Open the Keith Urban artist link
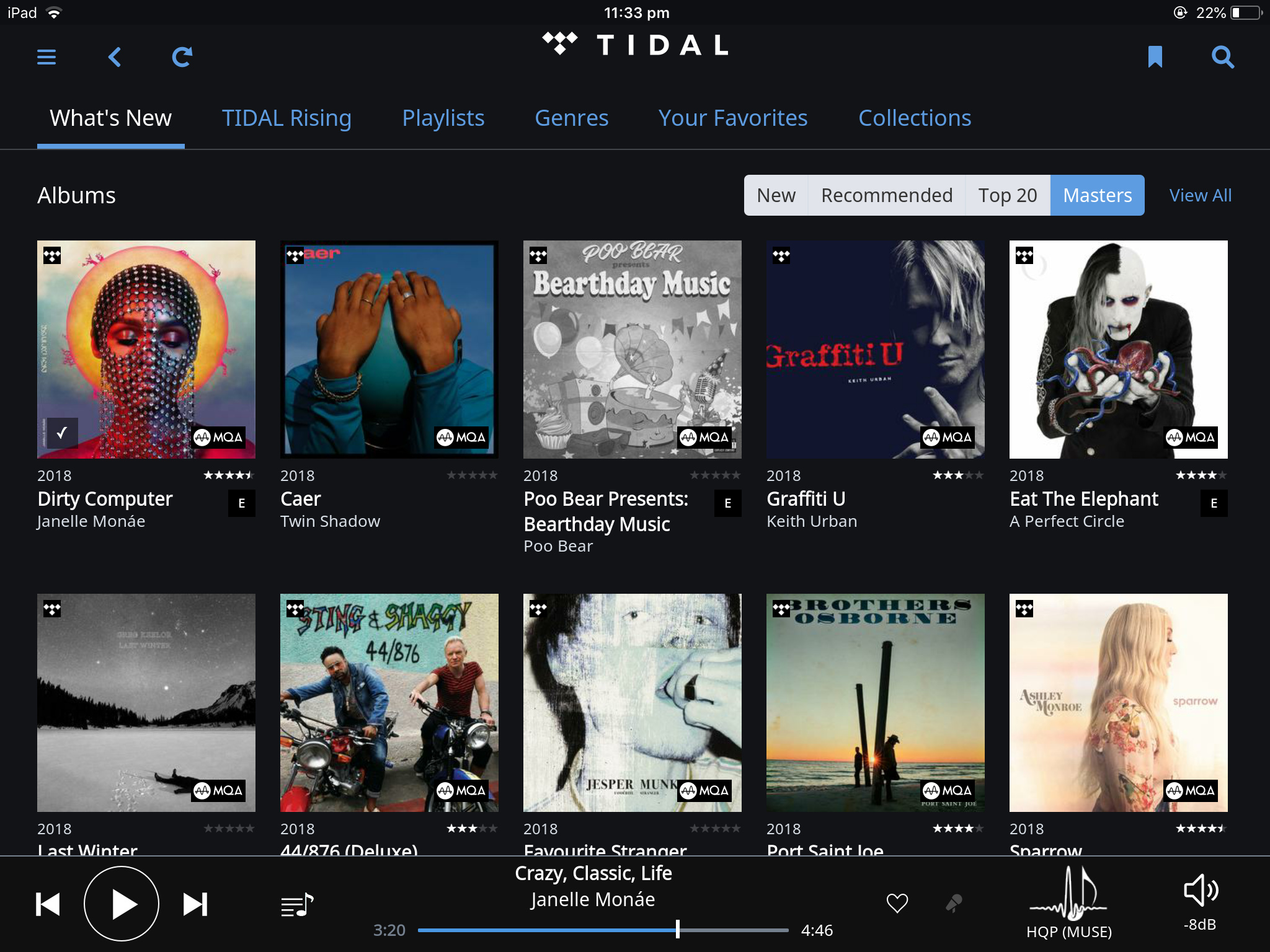1270x952 pixels. [812, 521]
